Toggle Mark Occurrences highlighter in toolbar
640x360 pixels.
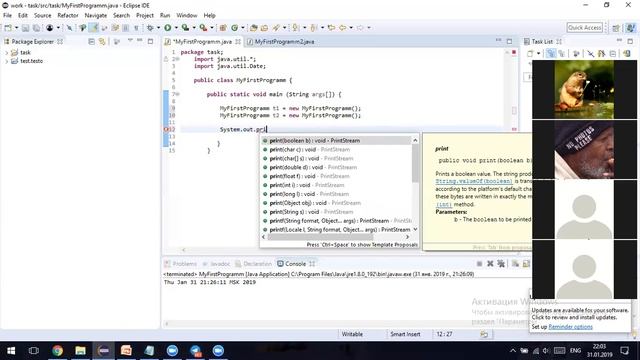pos(94,28)
